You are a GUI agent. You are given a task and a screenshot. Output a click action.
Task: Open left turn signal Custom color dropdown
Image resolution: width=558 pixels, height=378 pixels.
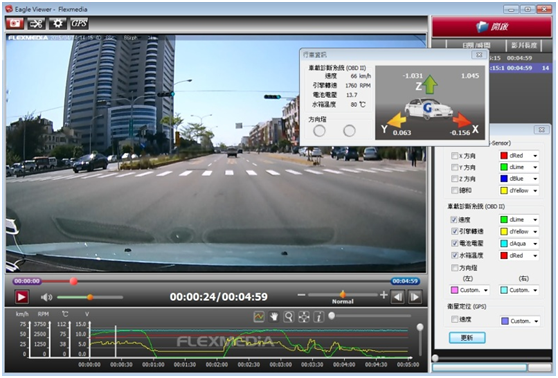(470, 290)
